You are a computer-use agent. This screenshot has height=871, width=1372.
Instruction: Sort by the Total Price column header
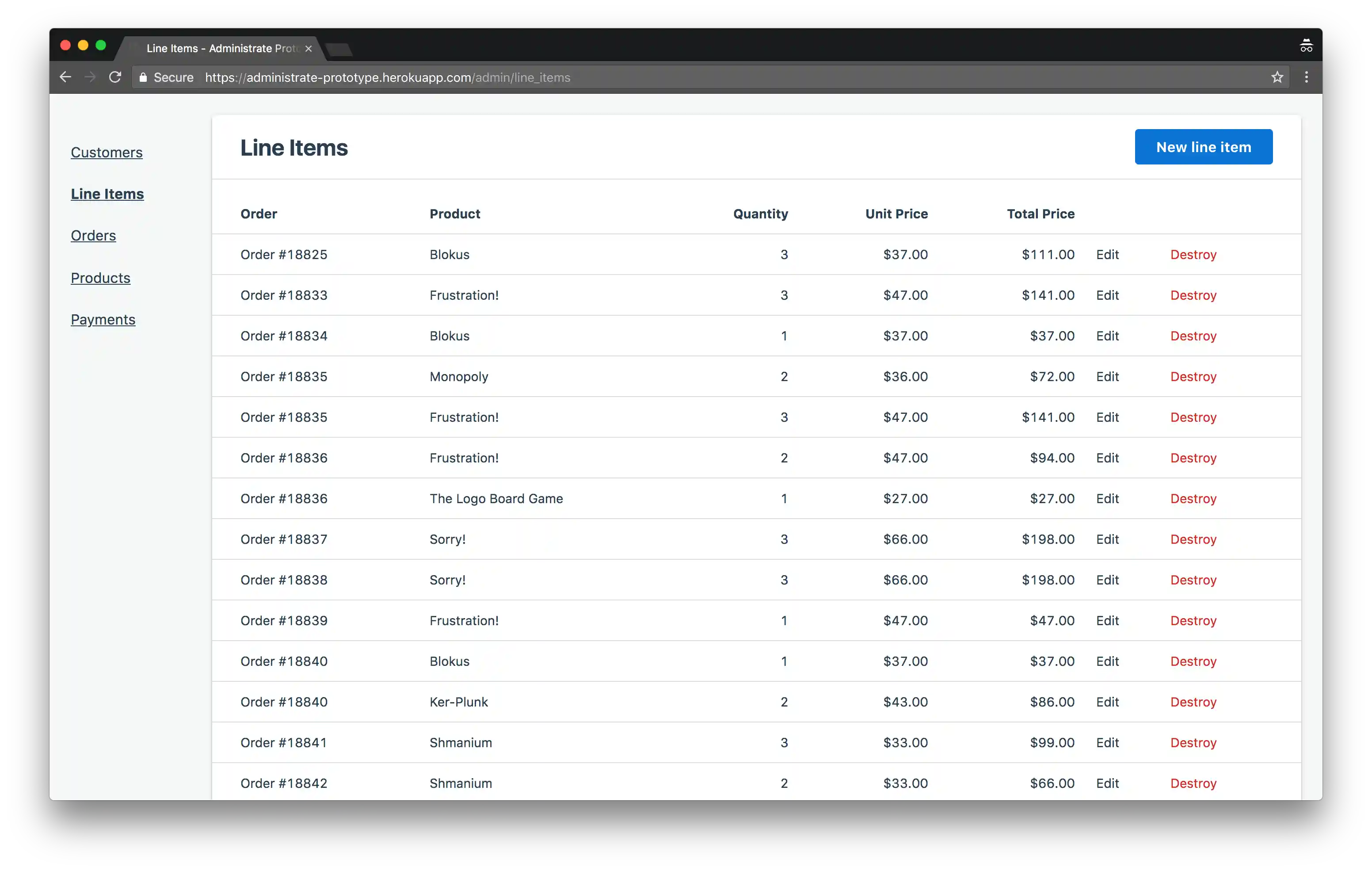pos(1040,214)
